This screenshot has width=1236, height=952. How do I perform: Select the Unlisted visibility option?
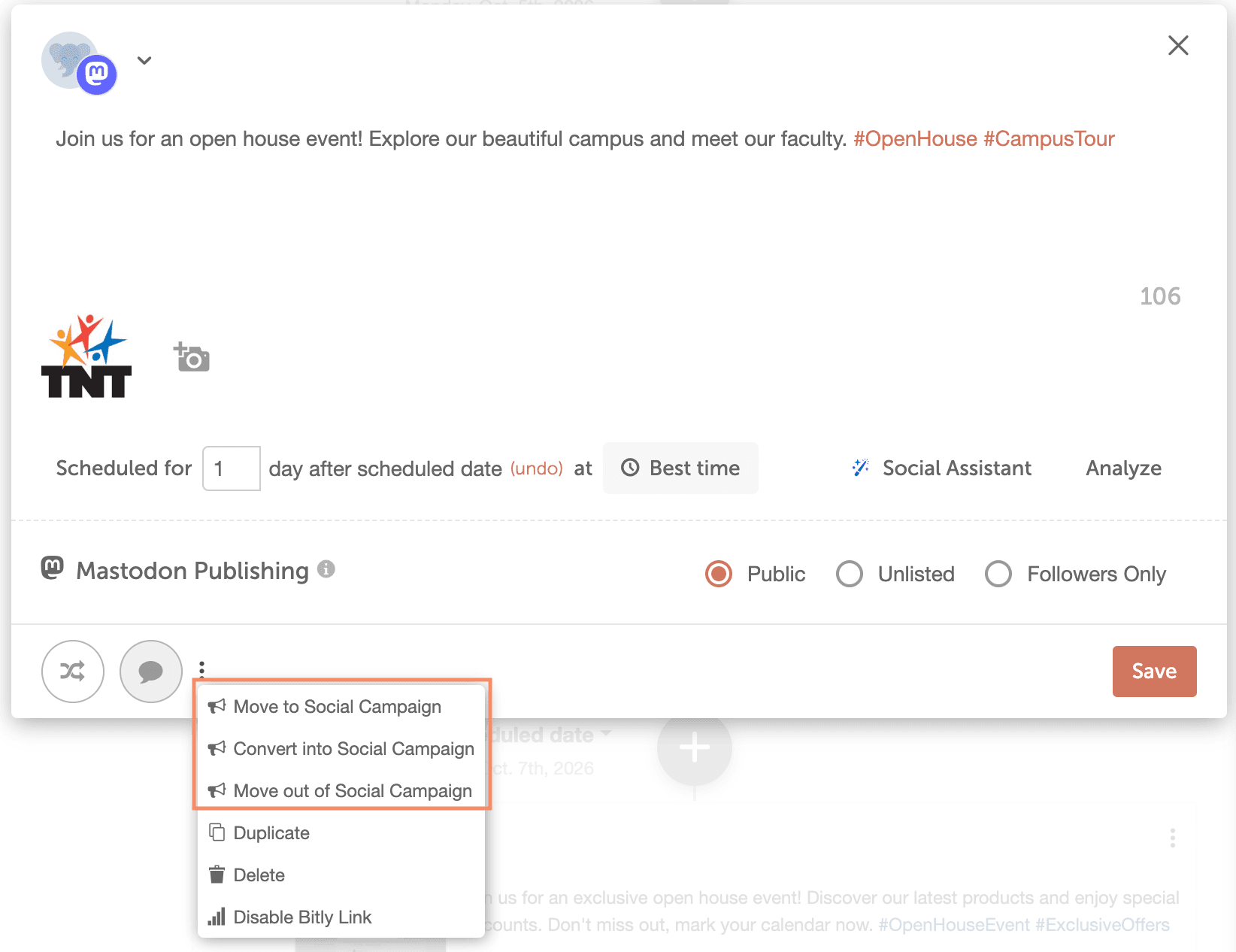(x=850, y=574)
